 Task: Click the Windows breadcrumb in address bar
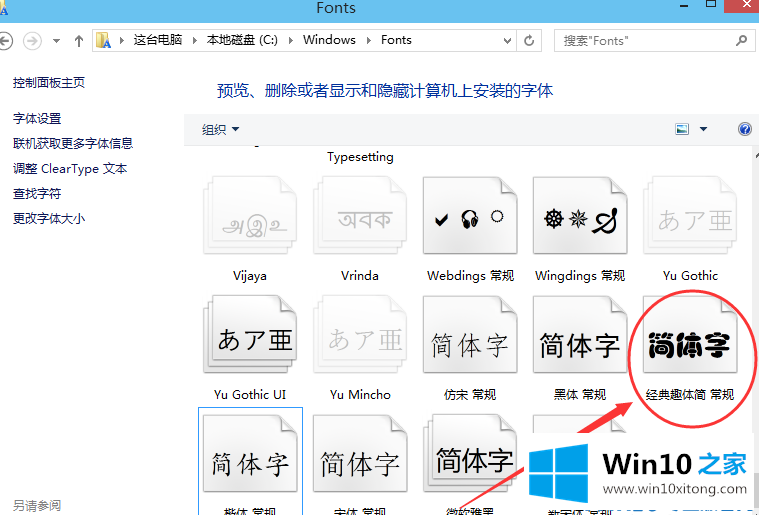tap(329, 40)
